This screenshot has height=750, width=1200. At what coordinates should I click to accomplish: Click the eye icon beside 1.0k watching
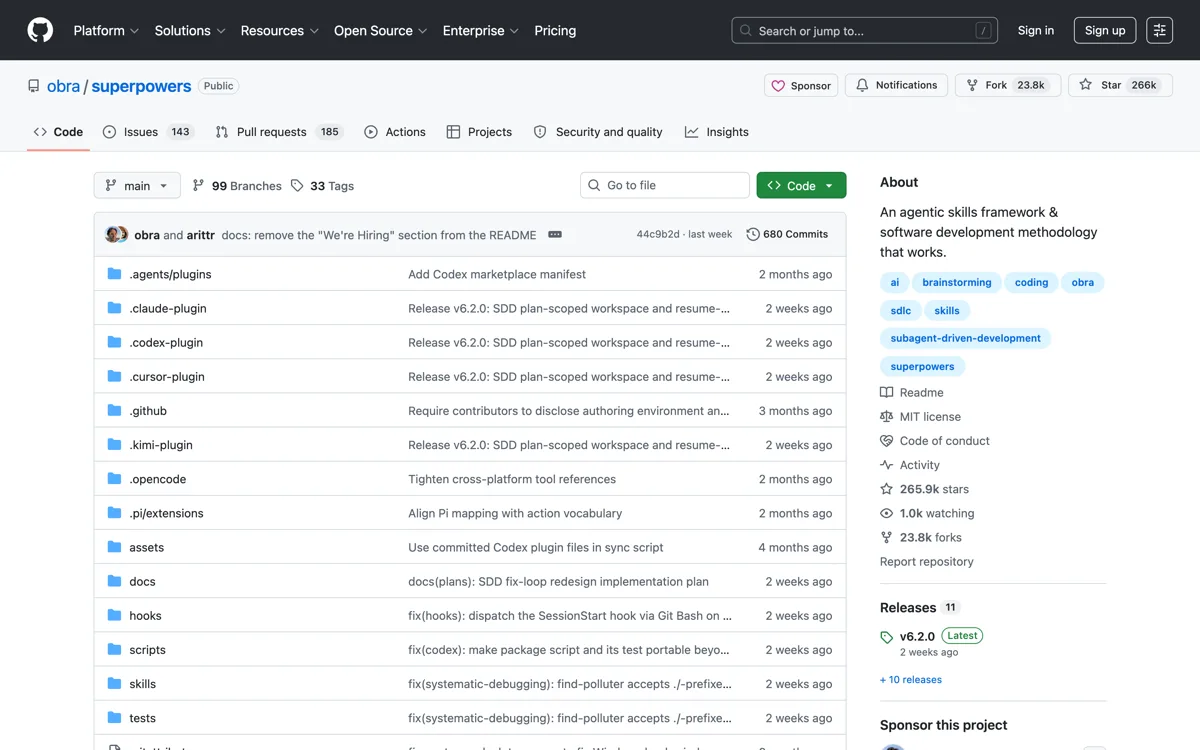886,513
